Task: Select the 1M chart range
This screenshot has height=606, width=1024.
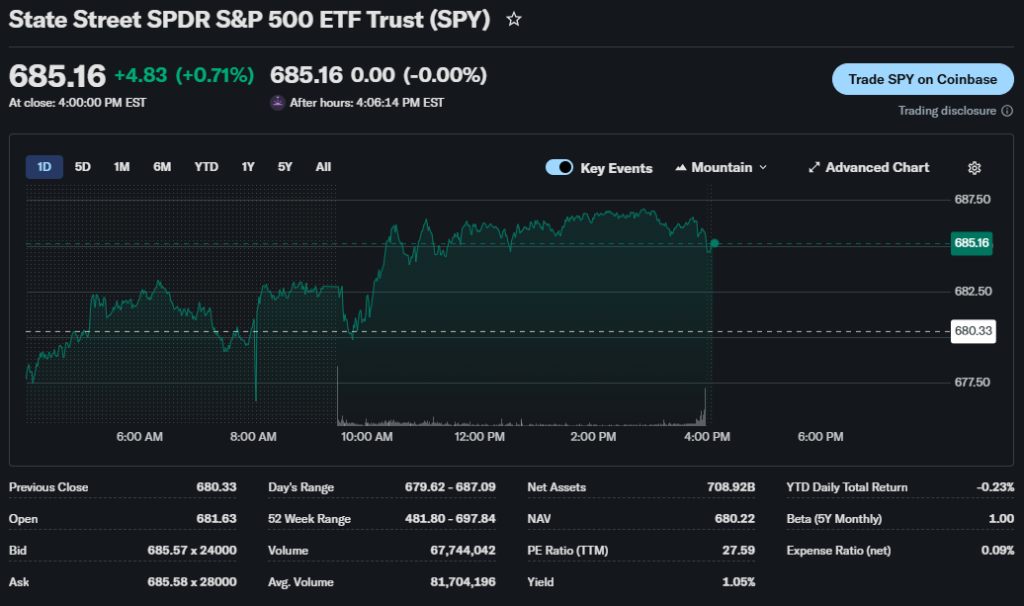Action: (x=121, y=167)
